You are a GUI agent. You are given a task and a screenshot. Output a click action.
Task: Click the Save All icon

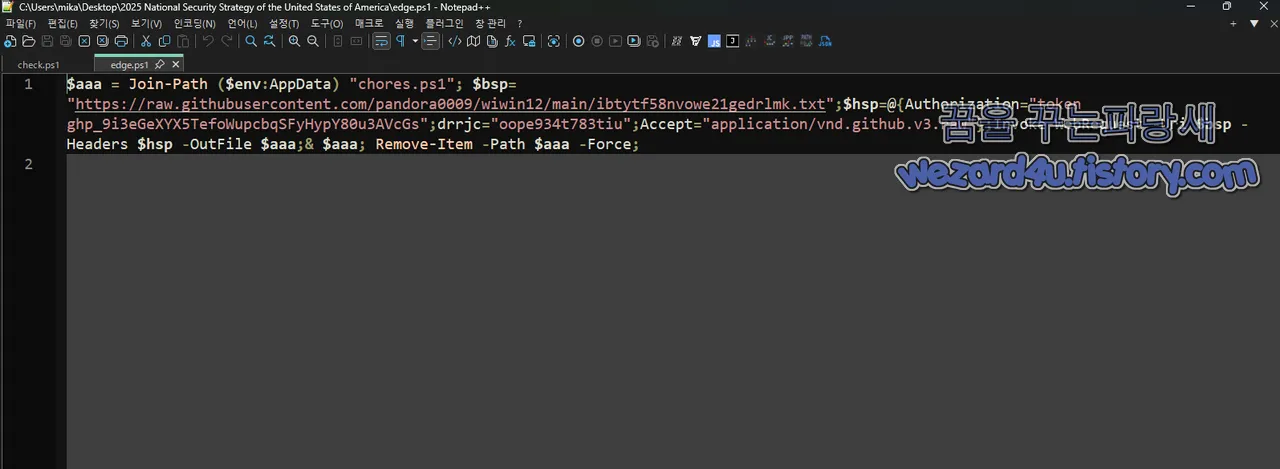[65, 41]
